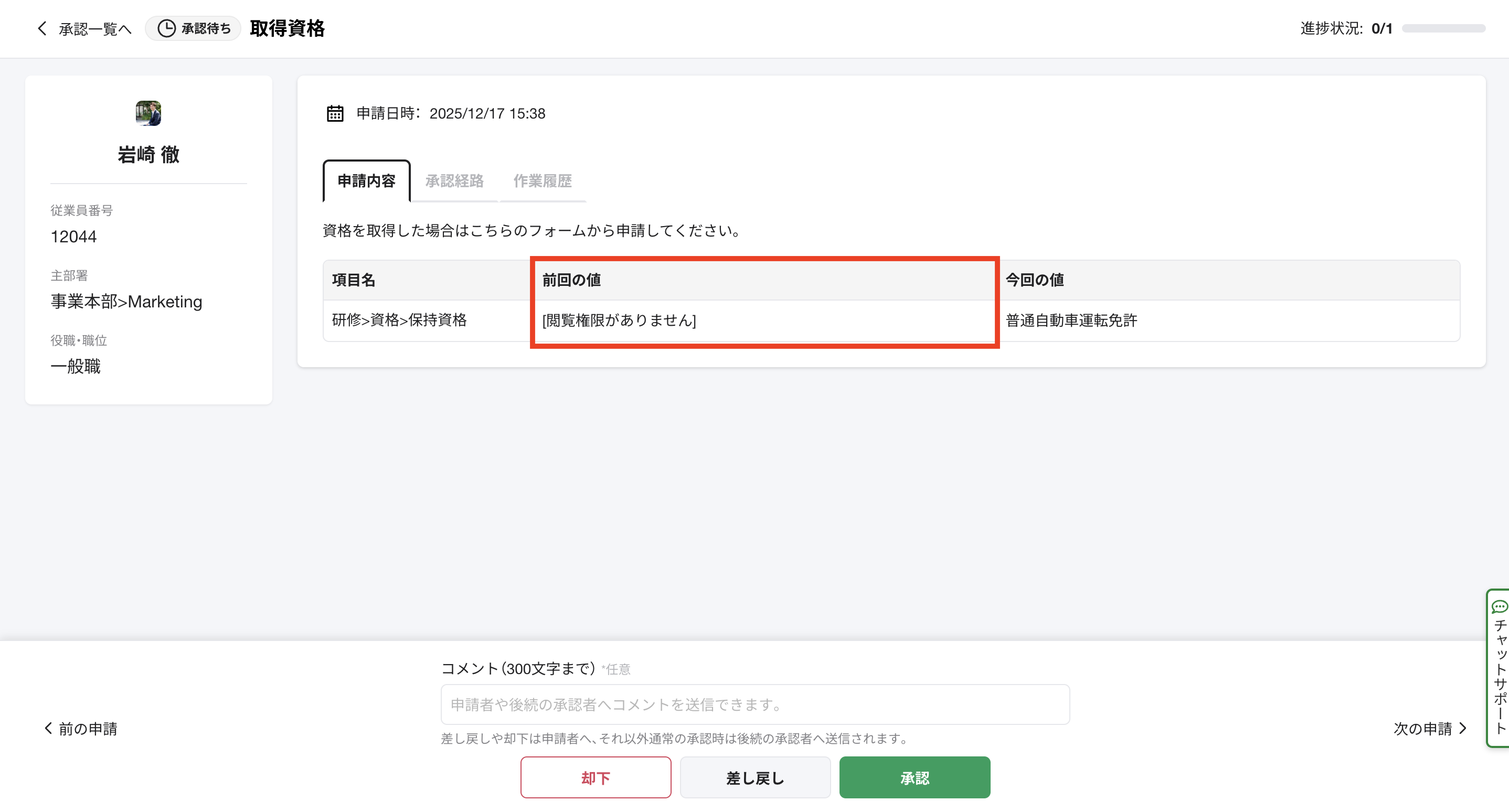1509x812 pixels.
Task: Click the calendar icon beside 申請日時
Action: pos(335,113)
